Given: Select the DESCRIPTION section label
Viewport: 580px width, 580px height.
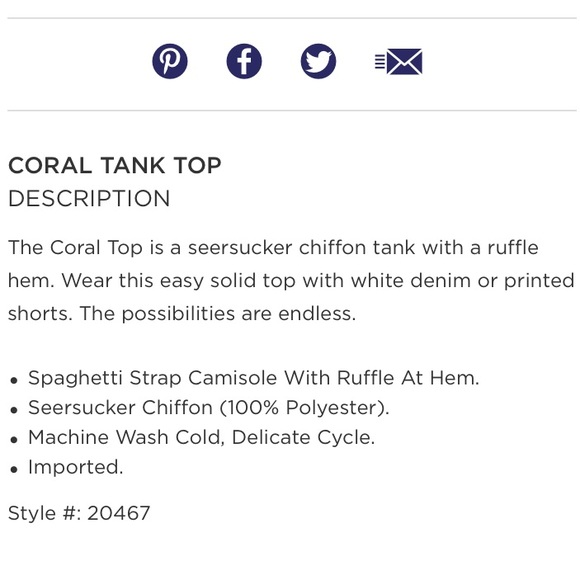Looking at the screenshot, I should pos(89,198).
